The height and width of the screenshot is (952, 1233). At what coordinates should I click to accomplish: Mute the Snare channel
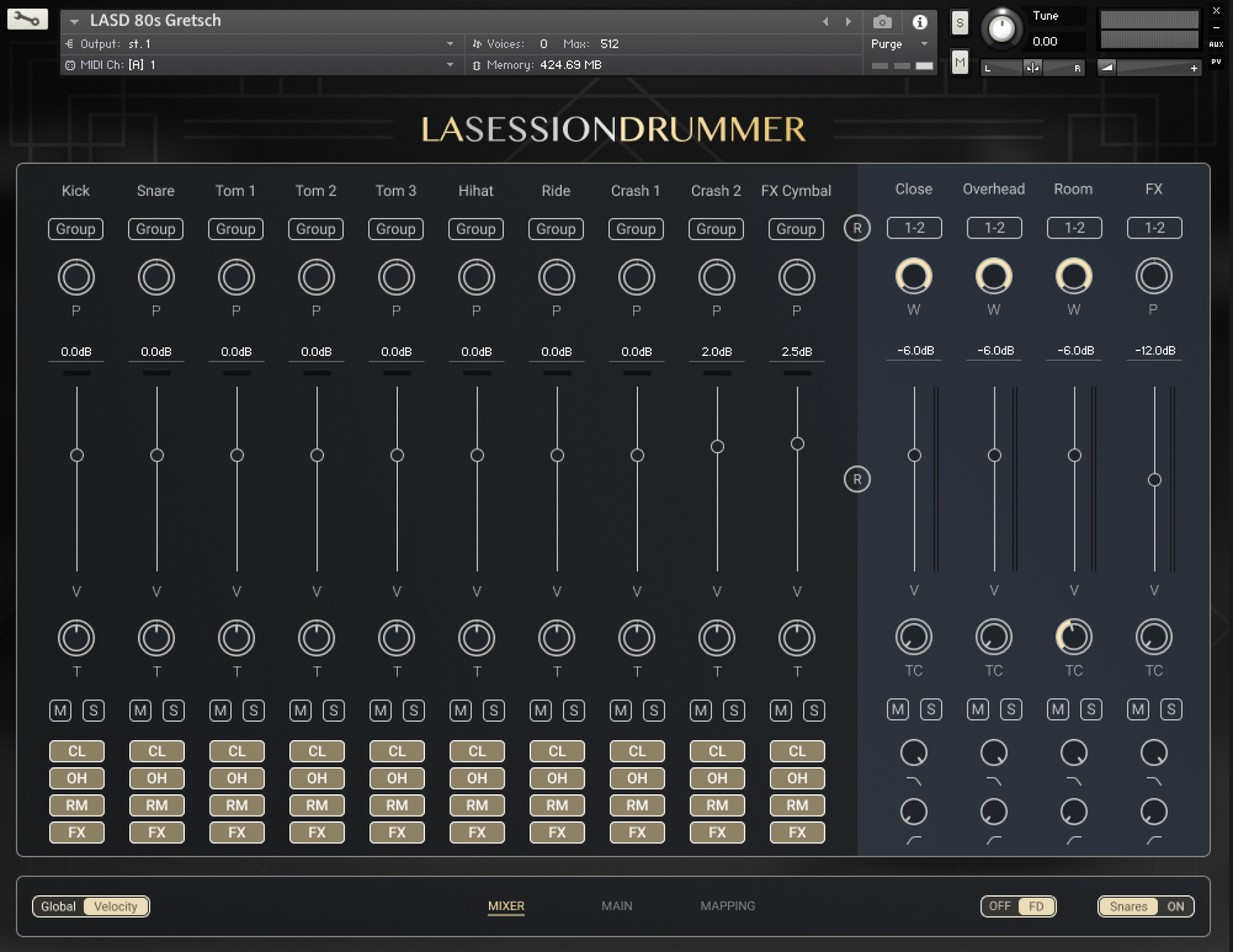tap(141, 710)
